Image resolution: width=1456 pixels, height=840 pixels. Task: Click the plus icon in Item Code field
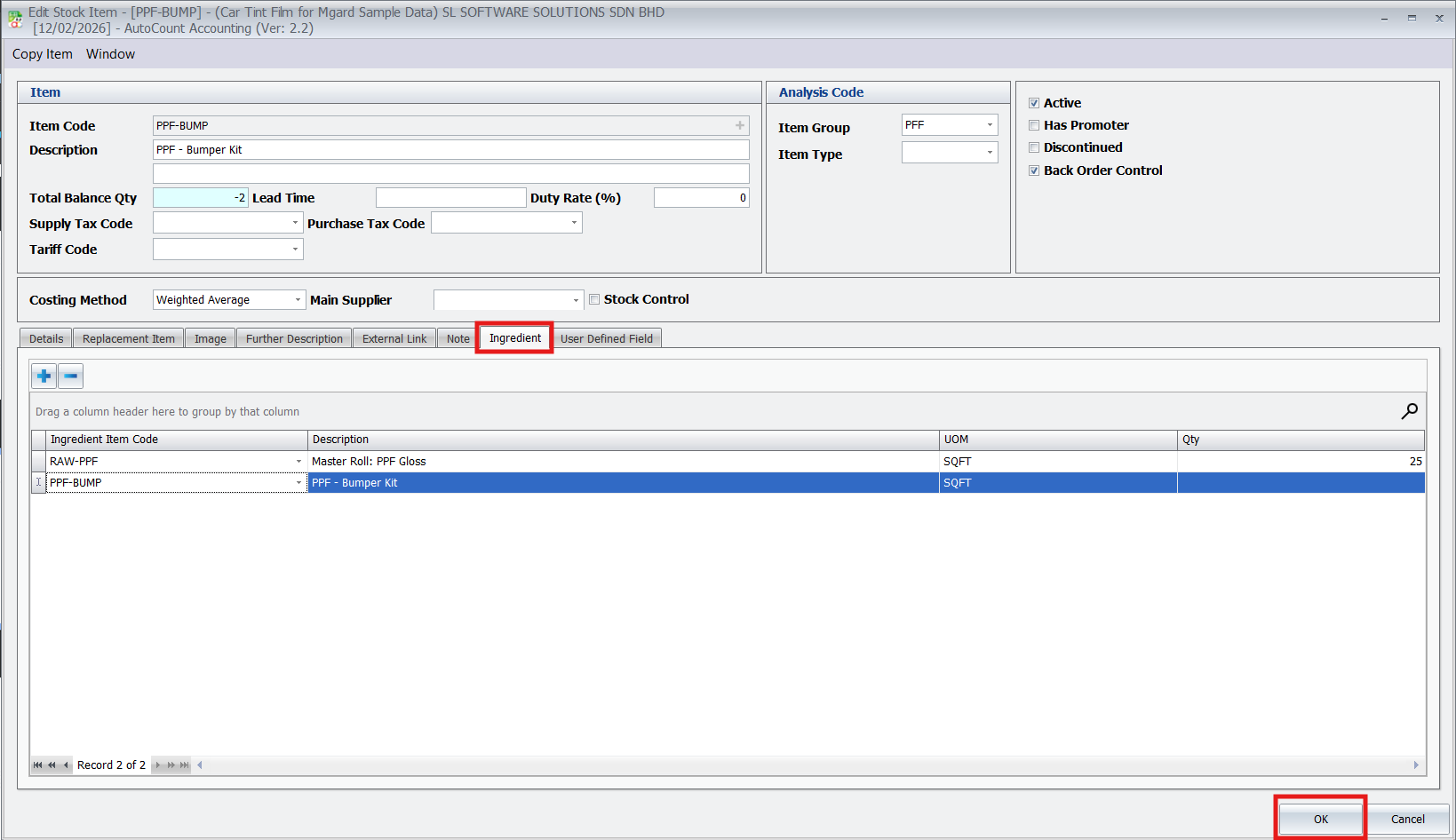pyautogui.click(x=739, y=126)
